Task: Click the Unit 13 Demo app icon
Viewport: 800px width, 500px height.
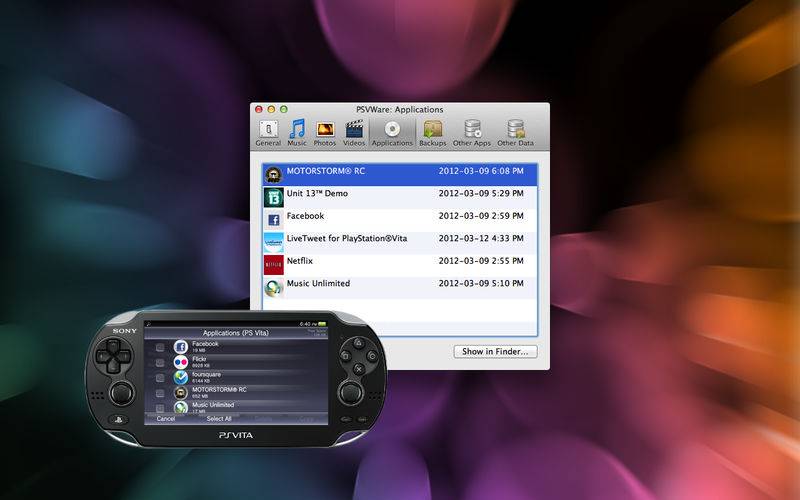Action: [x=273, y=197]
